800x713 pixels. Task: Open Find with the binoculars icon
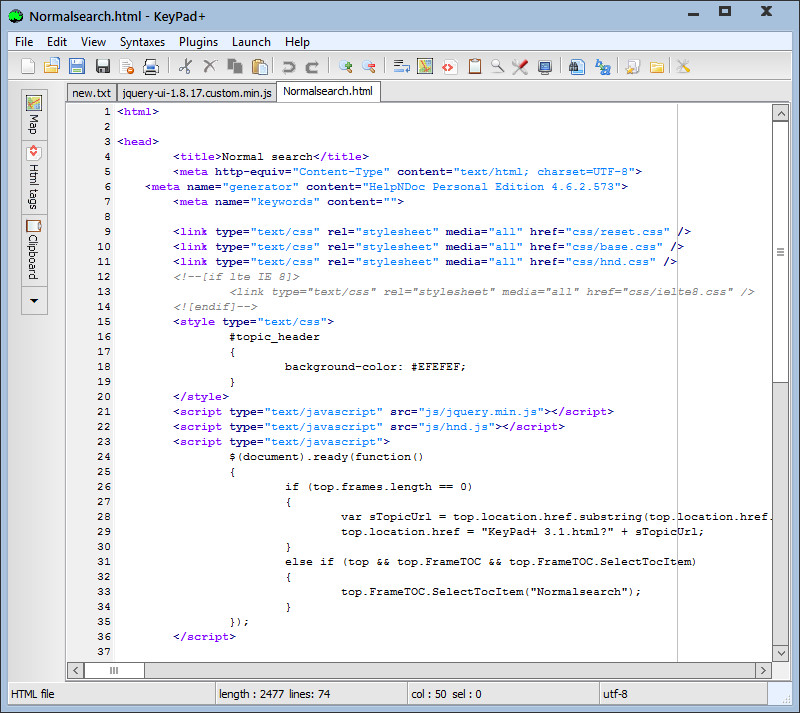(x=577, y=66)
